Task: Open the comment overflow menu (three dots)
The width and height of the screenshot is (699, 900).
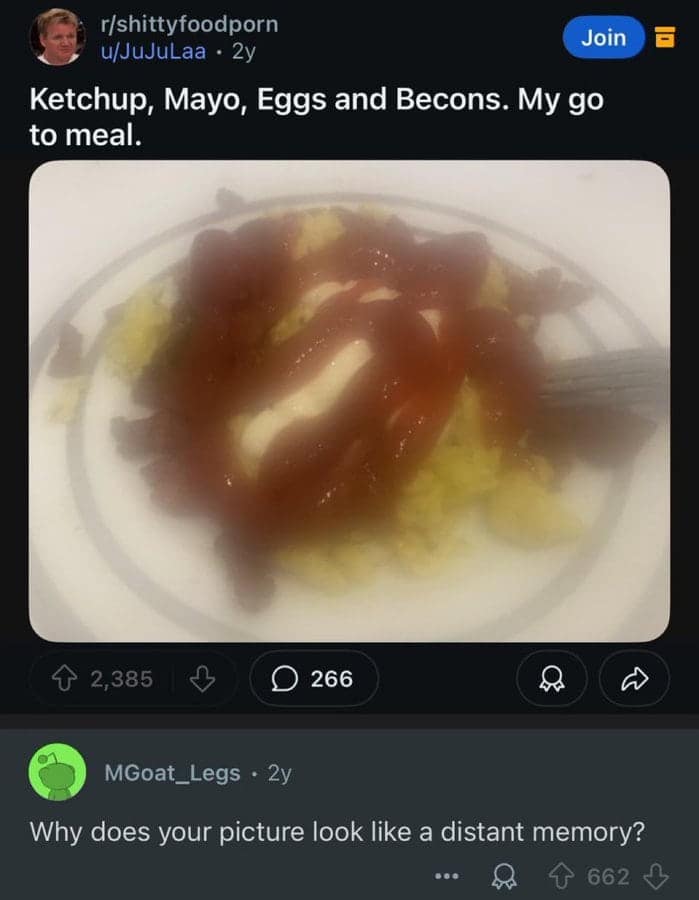Action: tap(446, 875)
